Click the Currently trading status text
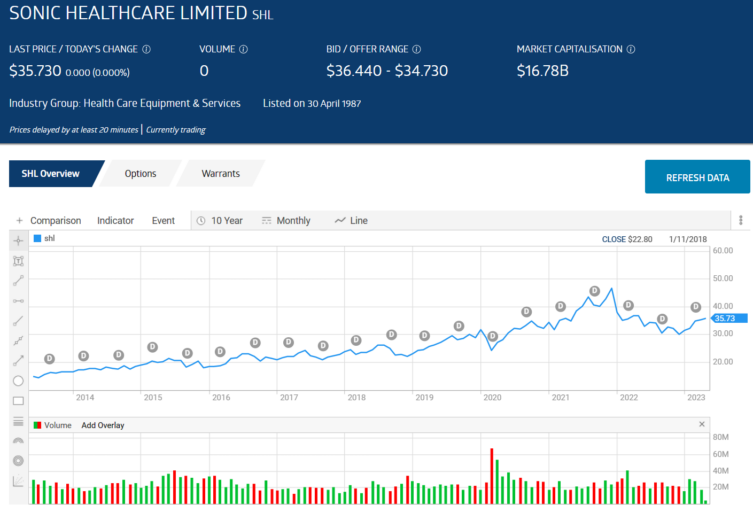This screenshot has width=753, height=512. 176,130
